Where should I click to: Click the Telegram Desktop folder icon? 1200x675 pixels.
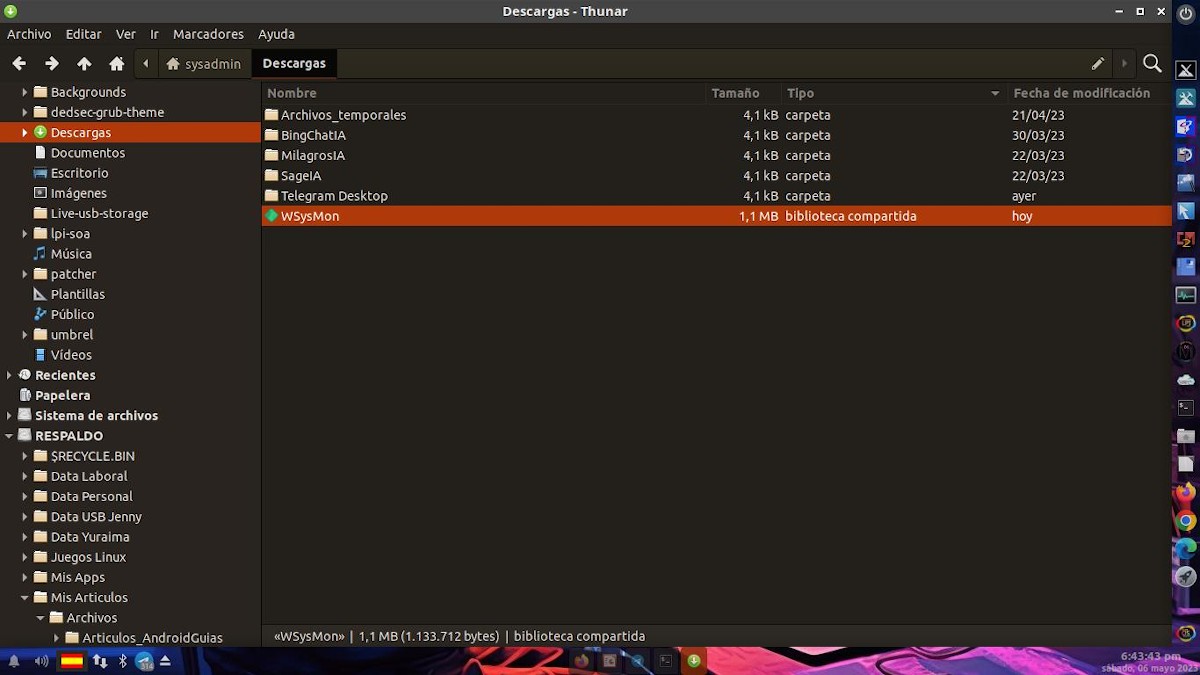point(271,196)
